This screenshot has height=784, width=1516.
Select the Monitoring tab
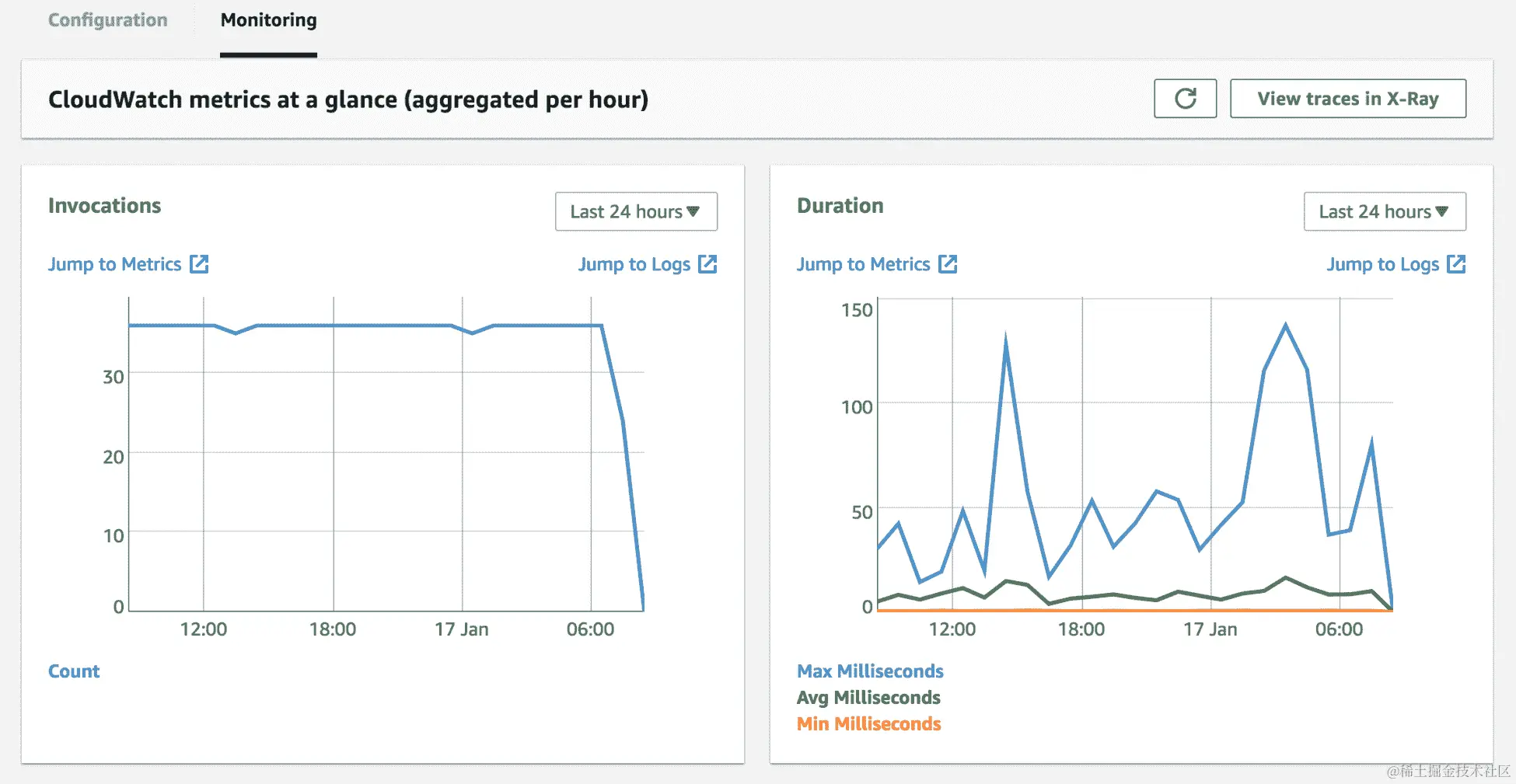[x=268, y=20]
